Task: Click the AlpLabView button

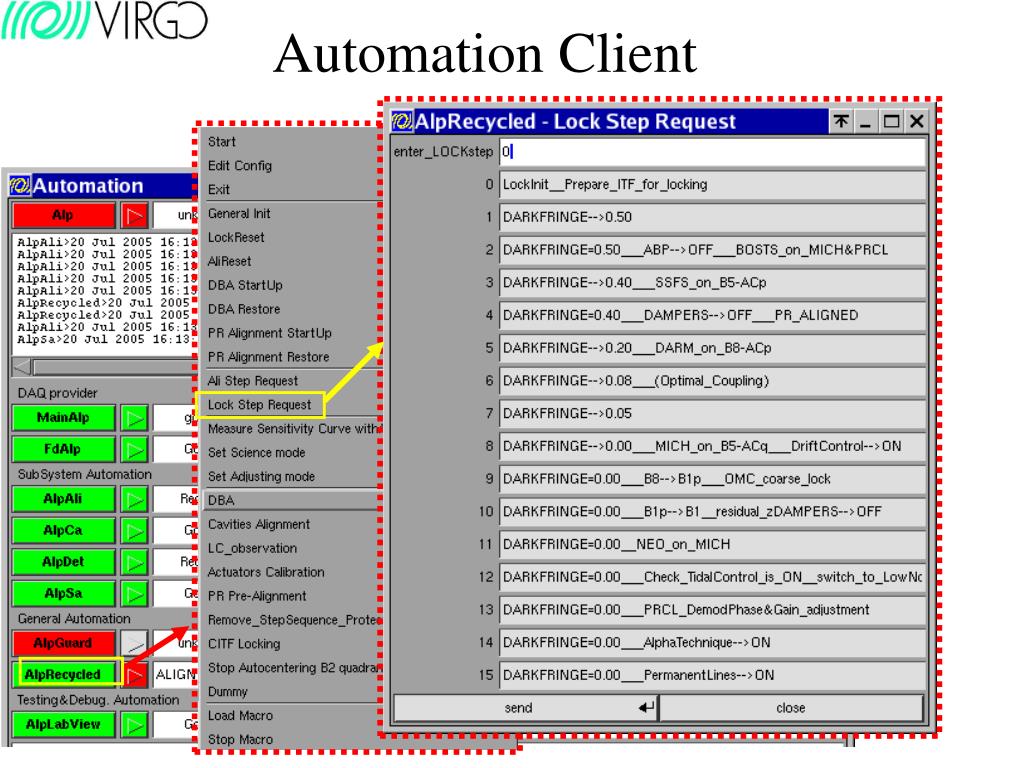Action: [x=63, y=725]
